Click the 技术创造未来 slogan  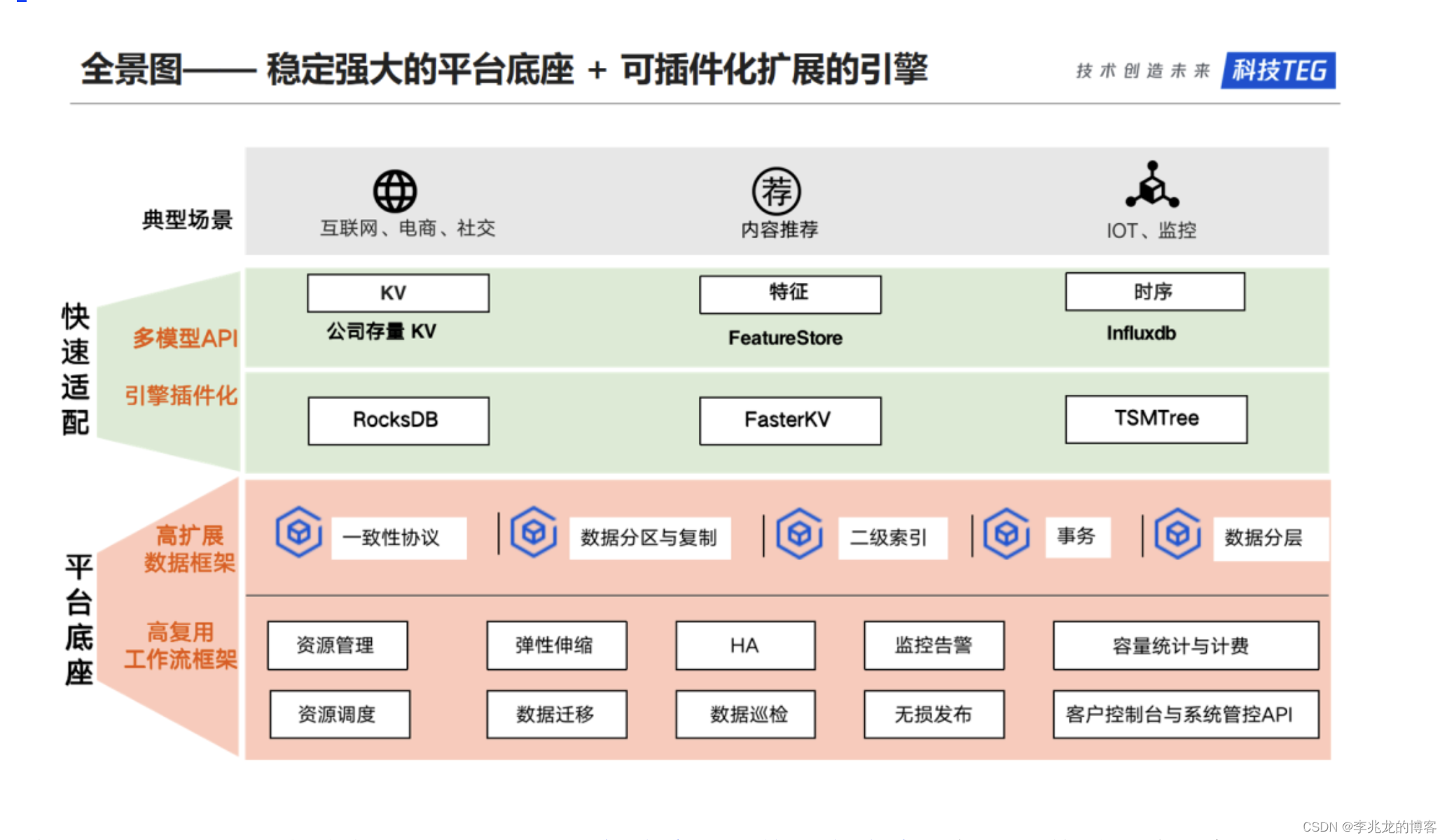1143,71
